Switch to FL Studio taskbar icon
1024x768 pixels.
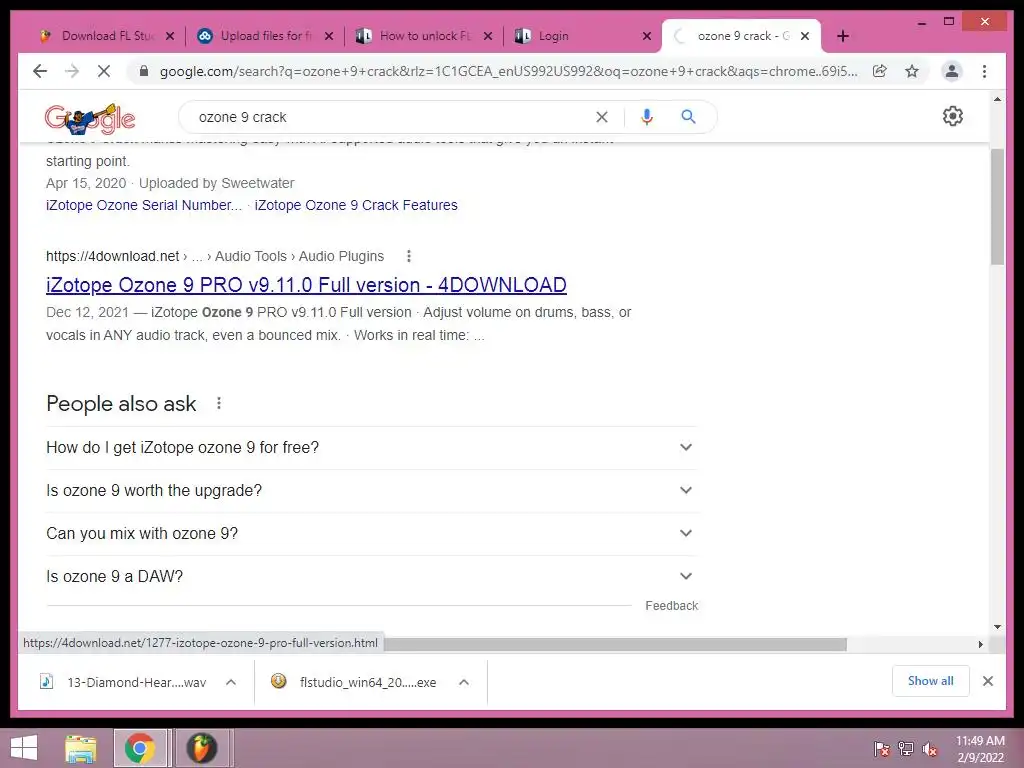pos(202,748)
